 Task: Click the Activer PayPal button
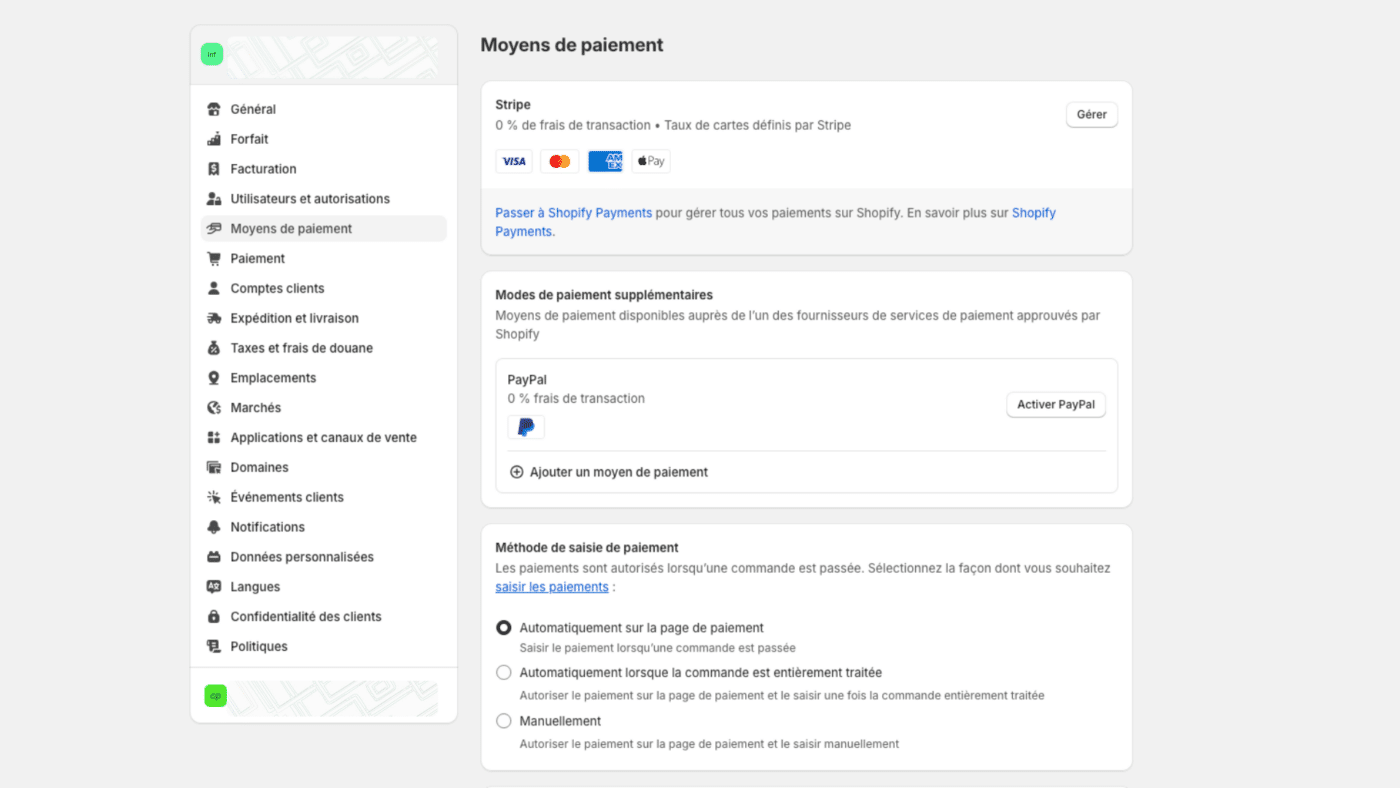point(1056,405)
